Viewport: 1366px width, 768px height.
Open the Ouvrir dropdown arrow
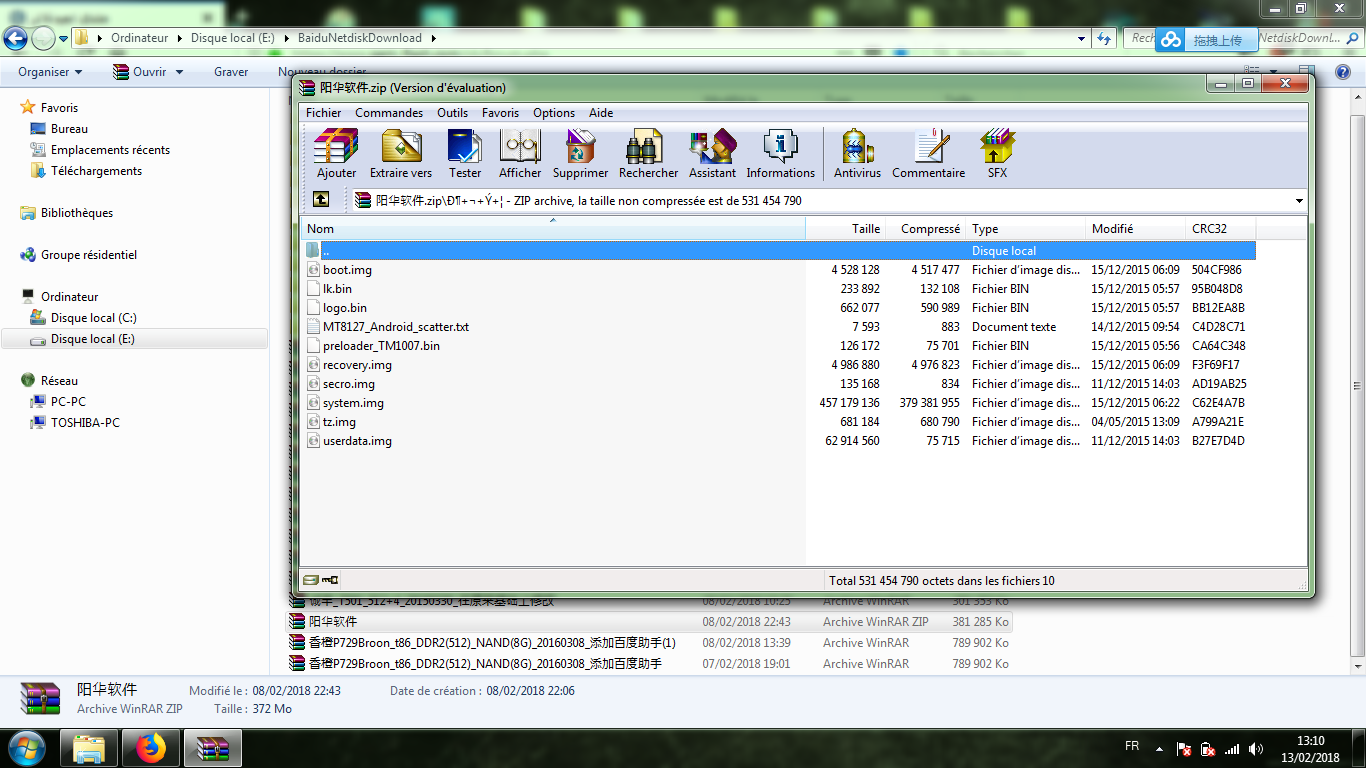pyautogui.click(x=180, y=72)
